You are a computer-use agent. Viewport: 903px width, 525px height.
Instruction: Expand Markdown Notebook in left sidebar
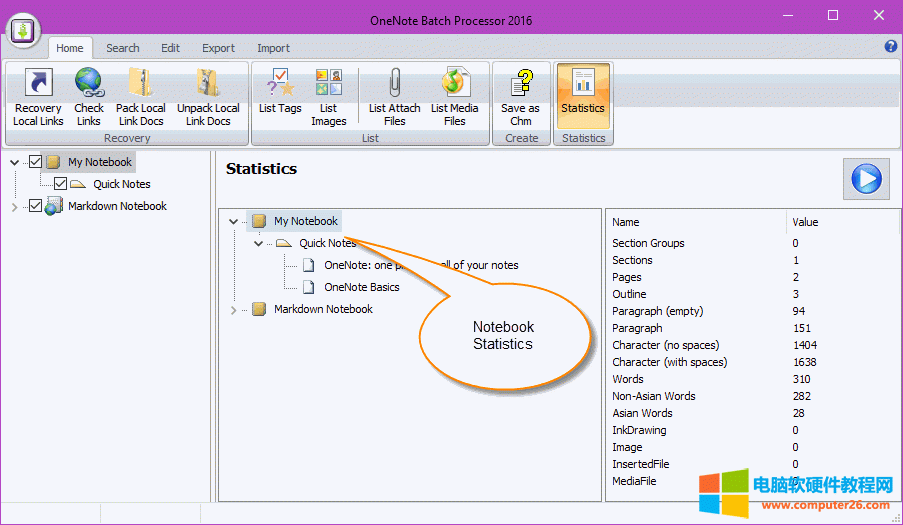(14, 207)
